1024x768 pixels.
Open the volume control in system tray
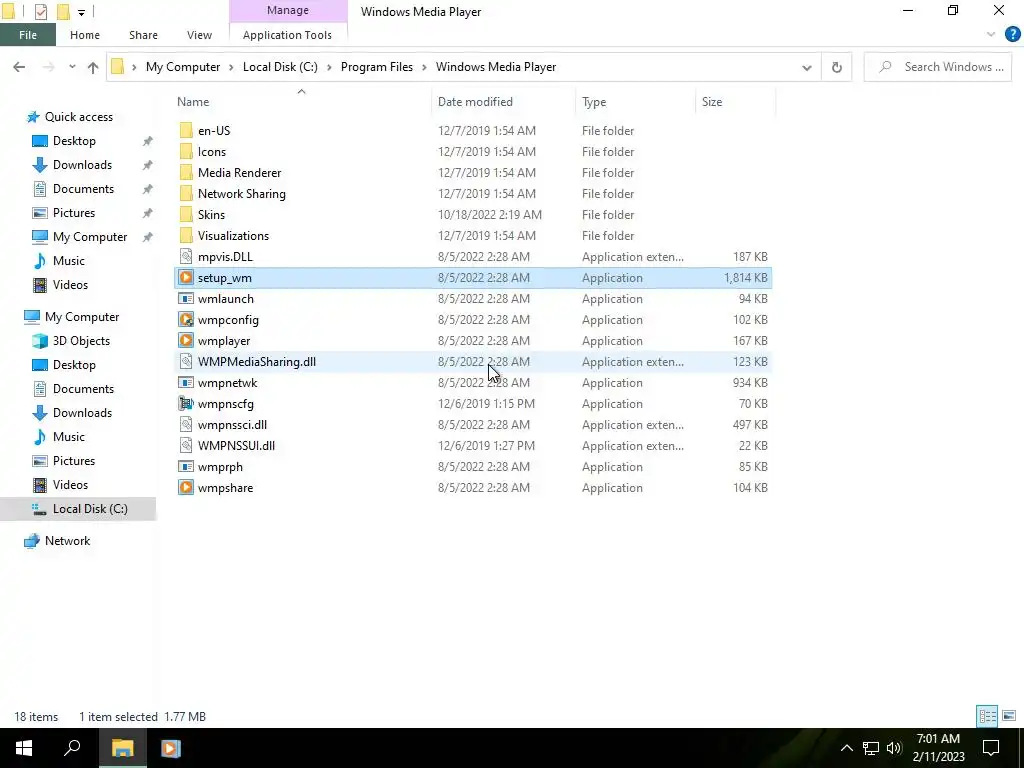pyautogui.click(x=894, y=748)
